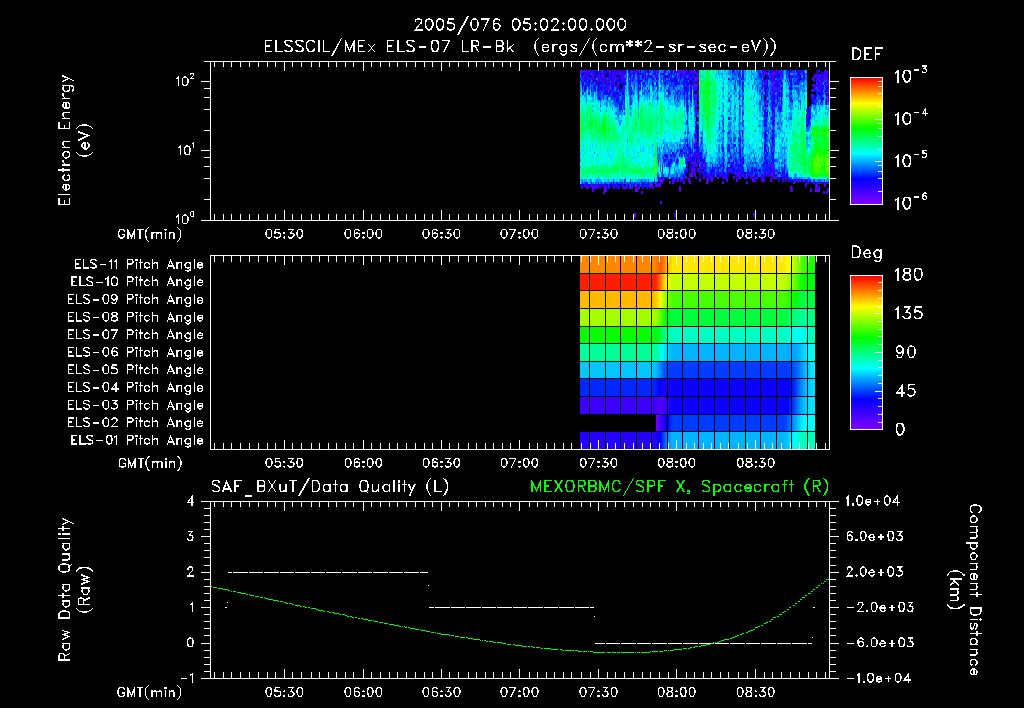Click the 3 tick on Raw Data Quality axis
The height and width of the screenshot is (708, 1024).
191,537
